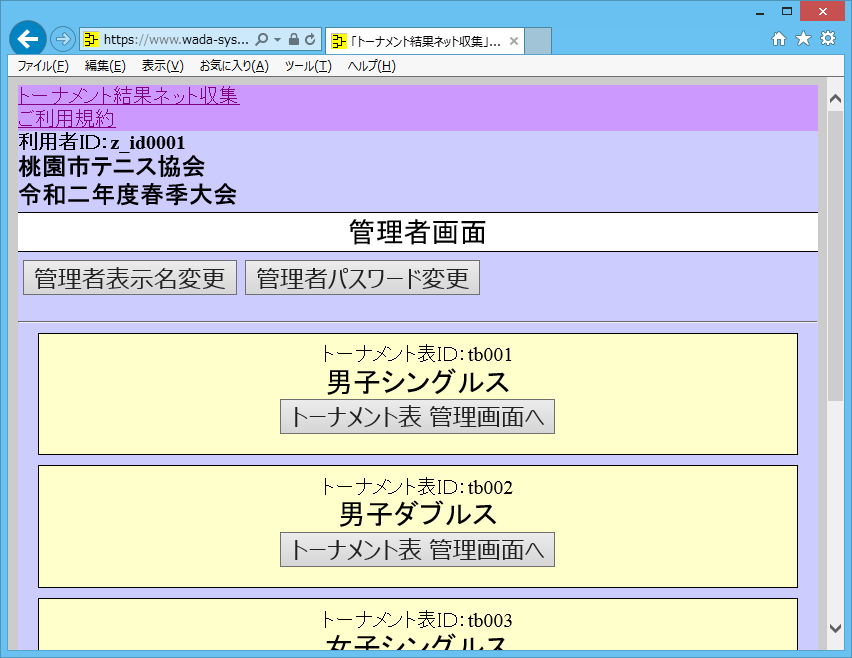Image resolution: width=852 pixels, height=658 pixels.
Task: Open 男子ダブルス tournament management screen button
Action: click(417, 550)
